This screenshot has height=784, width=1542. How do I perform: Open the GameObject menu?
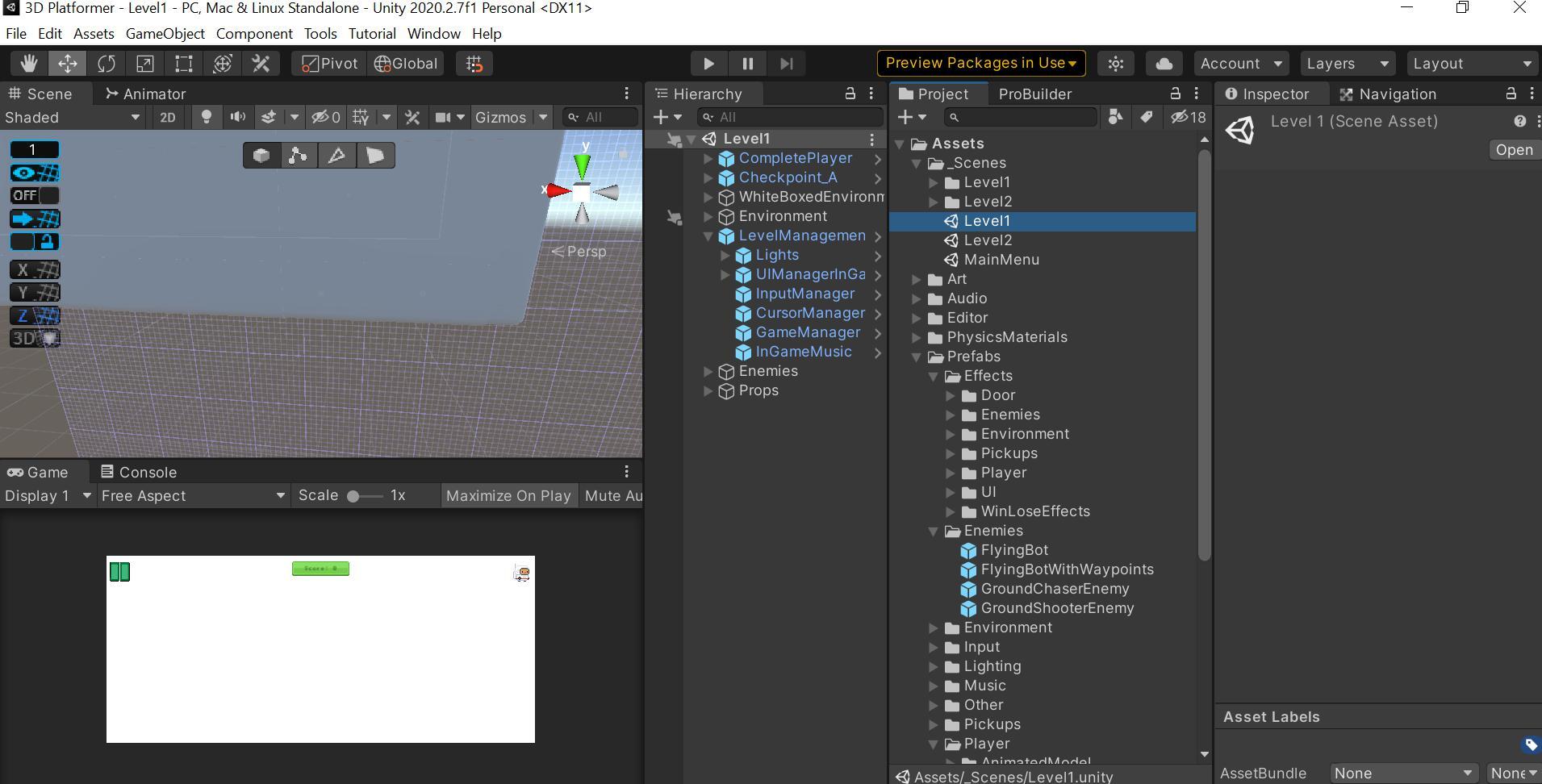[165, 34]
